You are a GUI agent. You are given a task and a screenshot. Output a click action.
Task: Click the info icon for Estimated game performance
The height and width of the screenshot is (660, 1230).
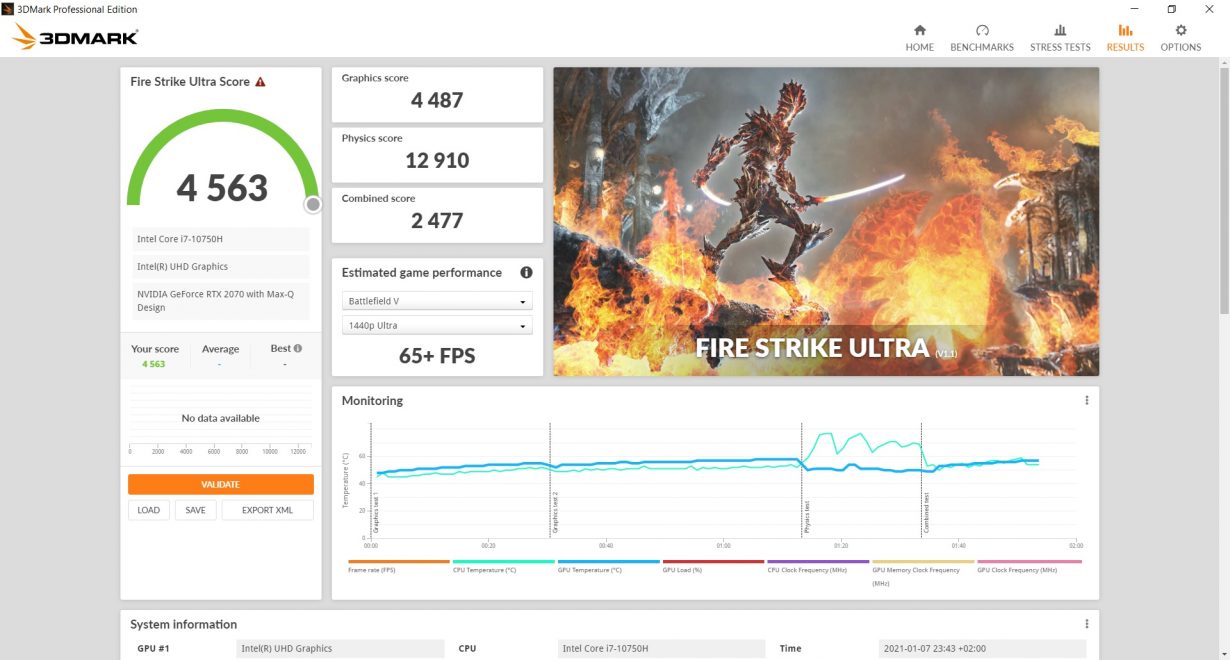click(526, 272)
